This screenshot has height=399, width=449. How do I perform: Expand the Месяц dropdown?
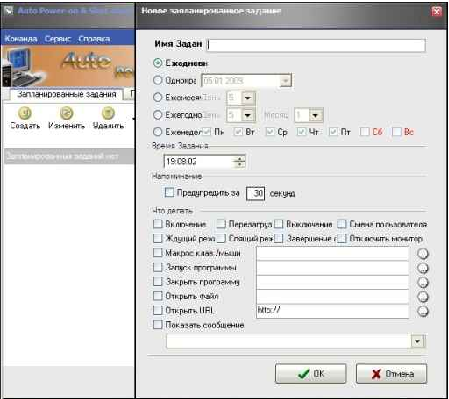pos(315,115)
